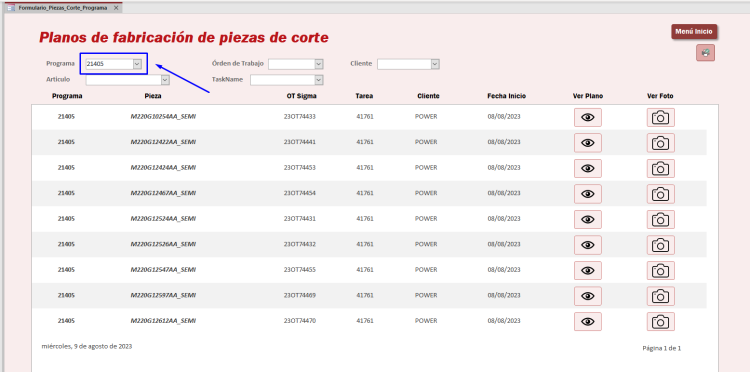750x372 pixels.
Task: Open photo for OT 23OT74469
Action: point(661,296)
